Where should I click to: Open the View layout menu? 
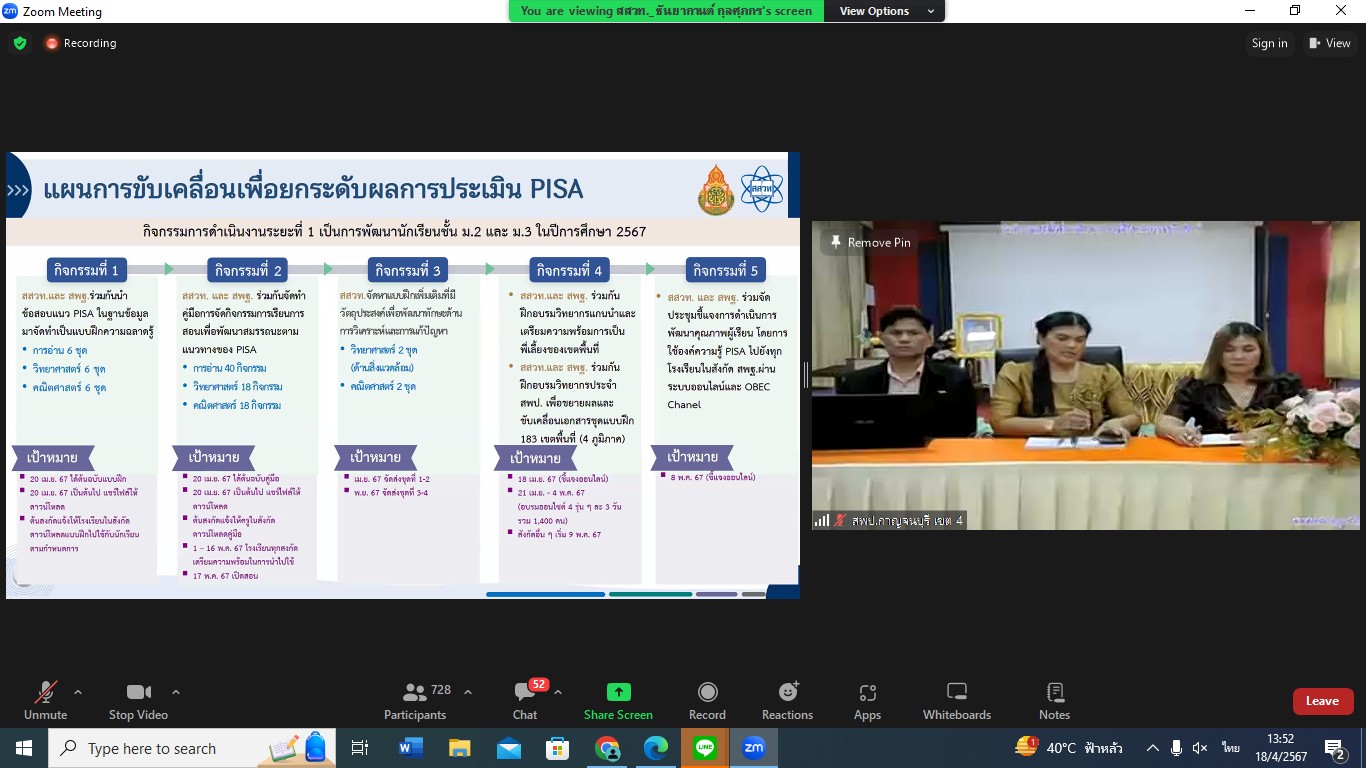[x=1329, y=43]
